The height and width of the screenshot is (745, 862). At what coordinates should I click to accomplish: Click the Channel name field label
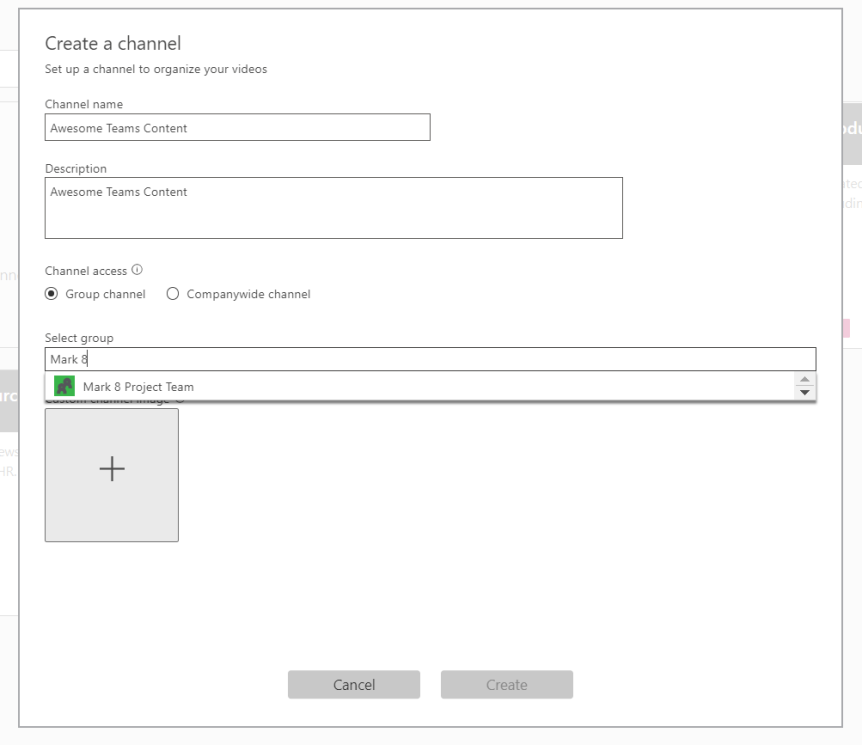pyautogui.click(x=84, y=104)
